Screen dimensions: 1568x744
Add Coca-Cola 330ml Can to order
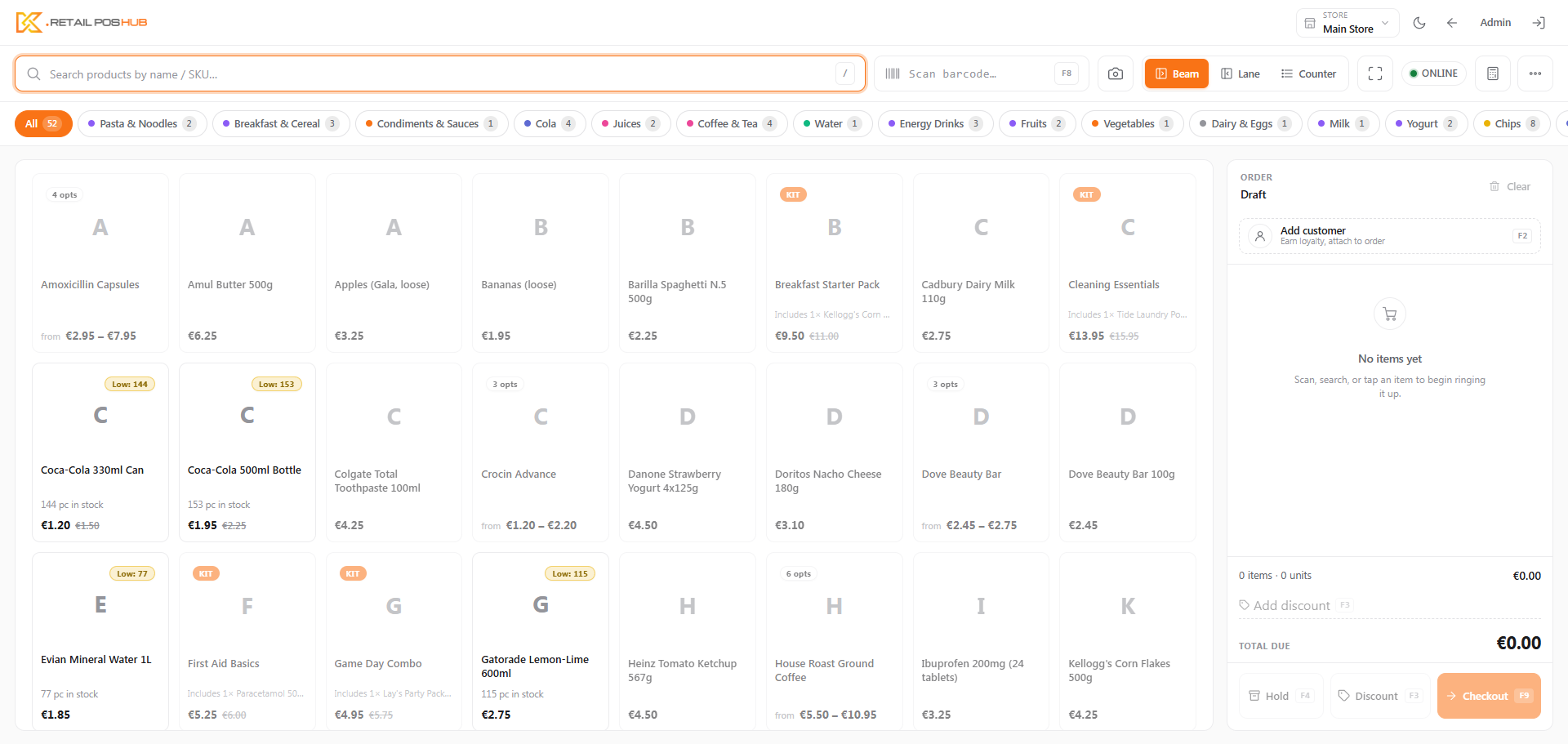coord(100,452)
